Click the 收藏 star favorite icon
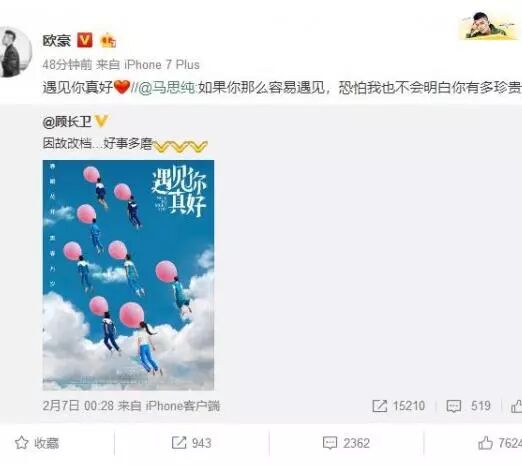 pos(22,443)
